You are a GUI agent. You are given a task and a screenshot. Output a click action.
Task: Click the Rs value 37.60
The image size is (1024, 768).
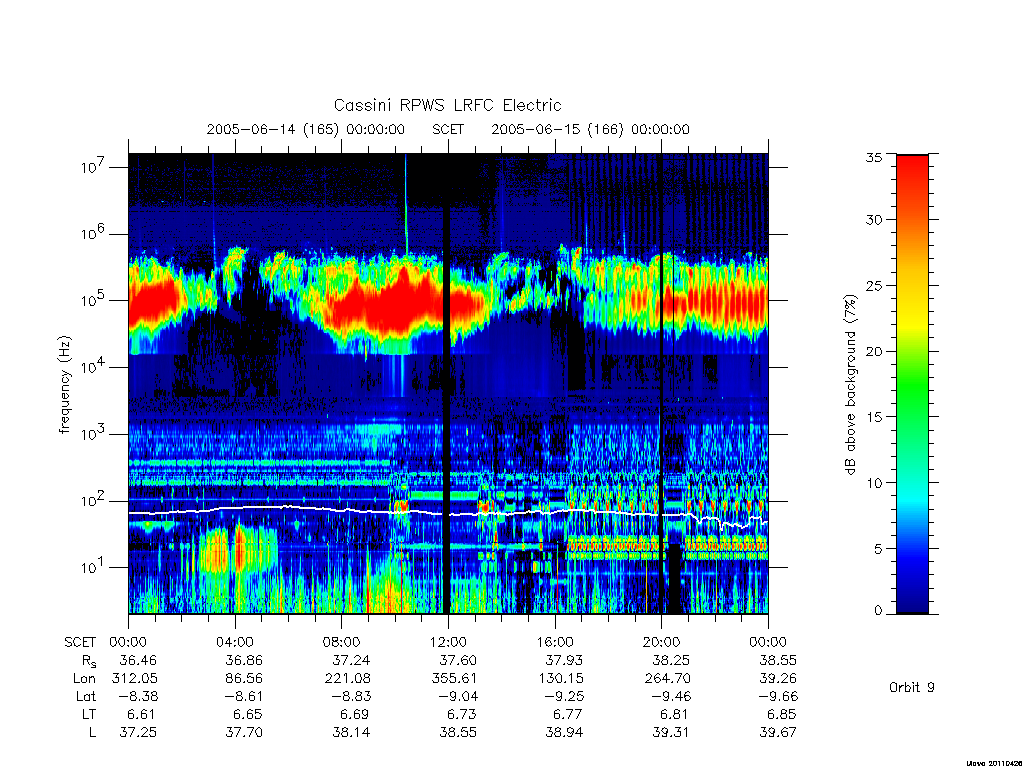click(x=458, y=660)
